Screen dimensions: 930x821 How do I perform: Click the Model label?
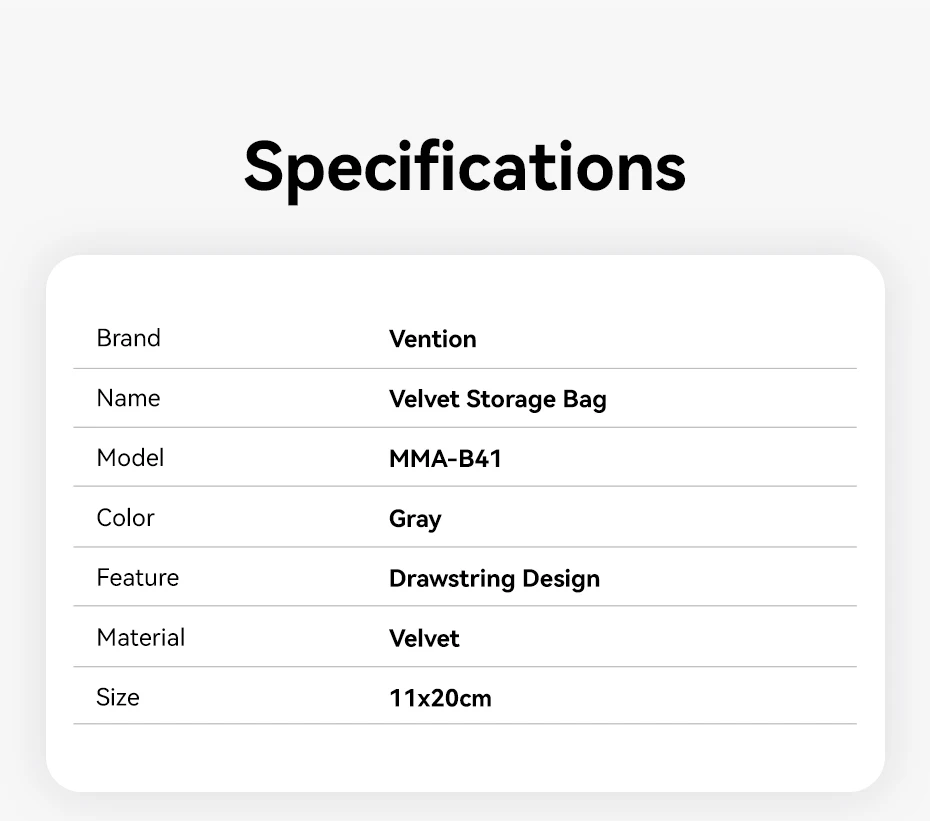[130, 458]
